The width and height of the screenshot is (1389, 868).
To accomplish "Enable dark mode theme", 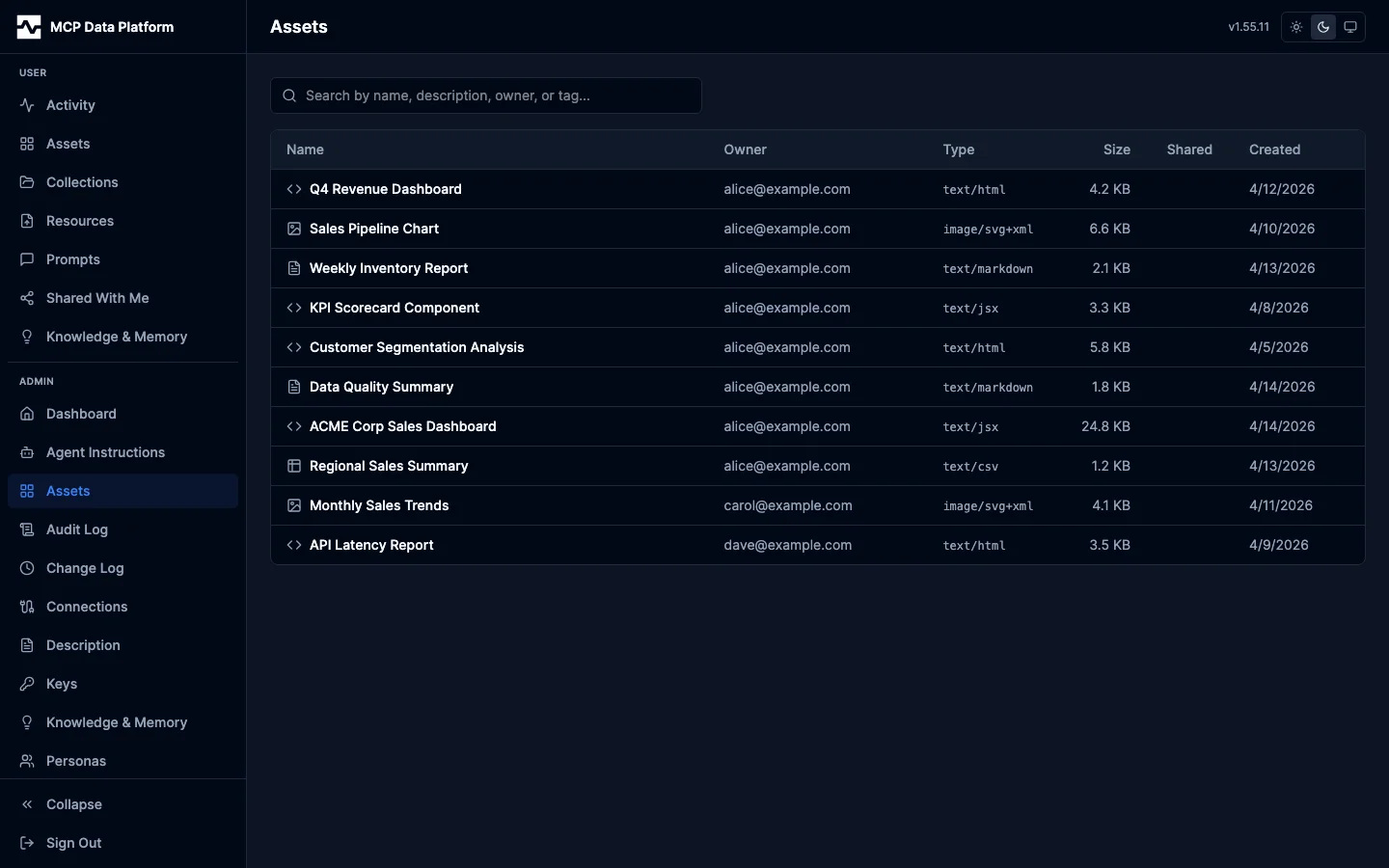I will (1322, 27).
